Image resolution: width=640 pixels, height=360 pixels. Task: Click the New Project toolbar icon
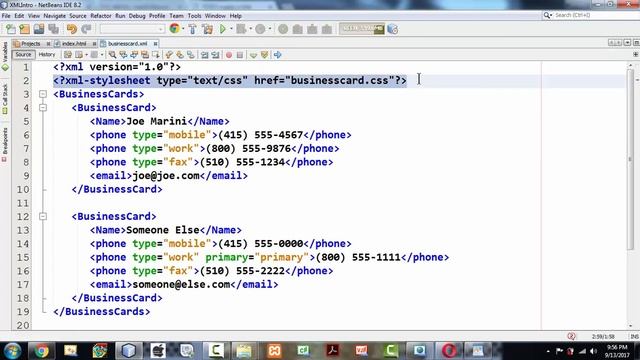(x=24, y=29)
